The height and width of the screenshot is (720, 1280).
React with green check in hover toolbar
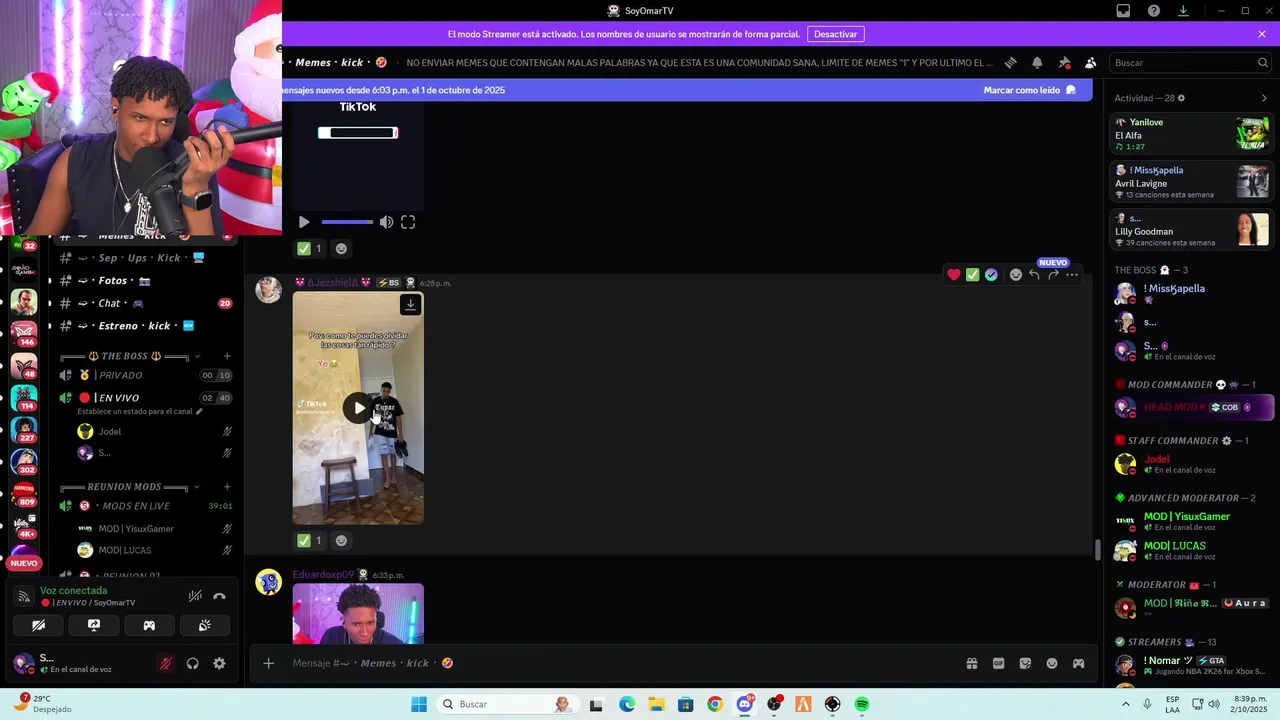(972, 274)
